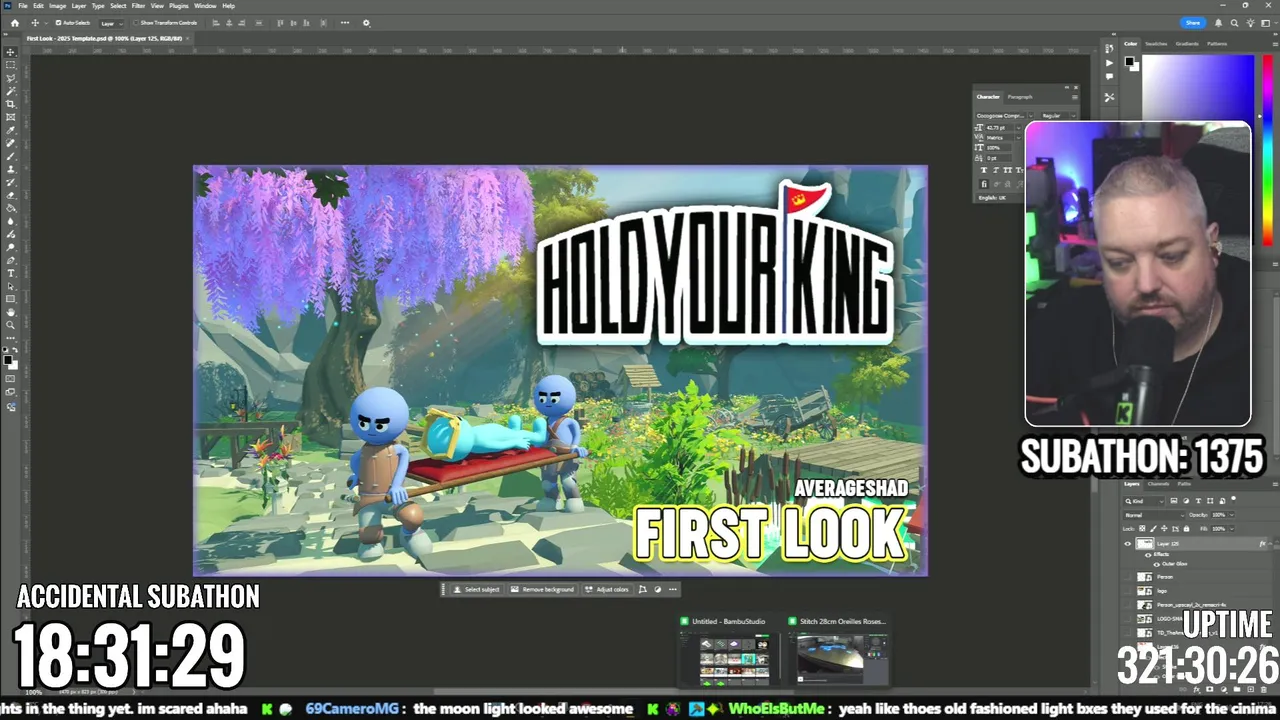Close the First Look document tab

click(187, 38)
